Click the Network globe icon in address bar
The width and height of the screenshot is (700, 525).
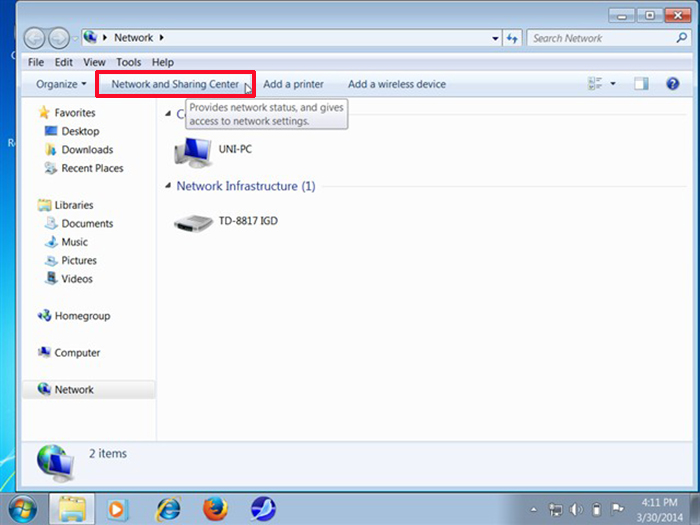(x=90, y=37)
